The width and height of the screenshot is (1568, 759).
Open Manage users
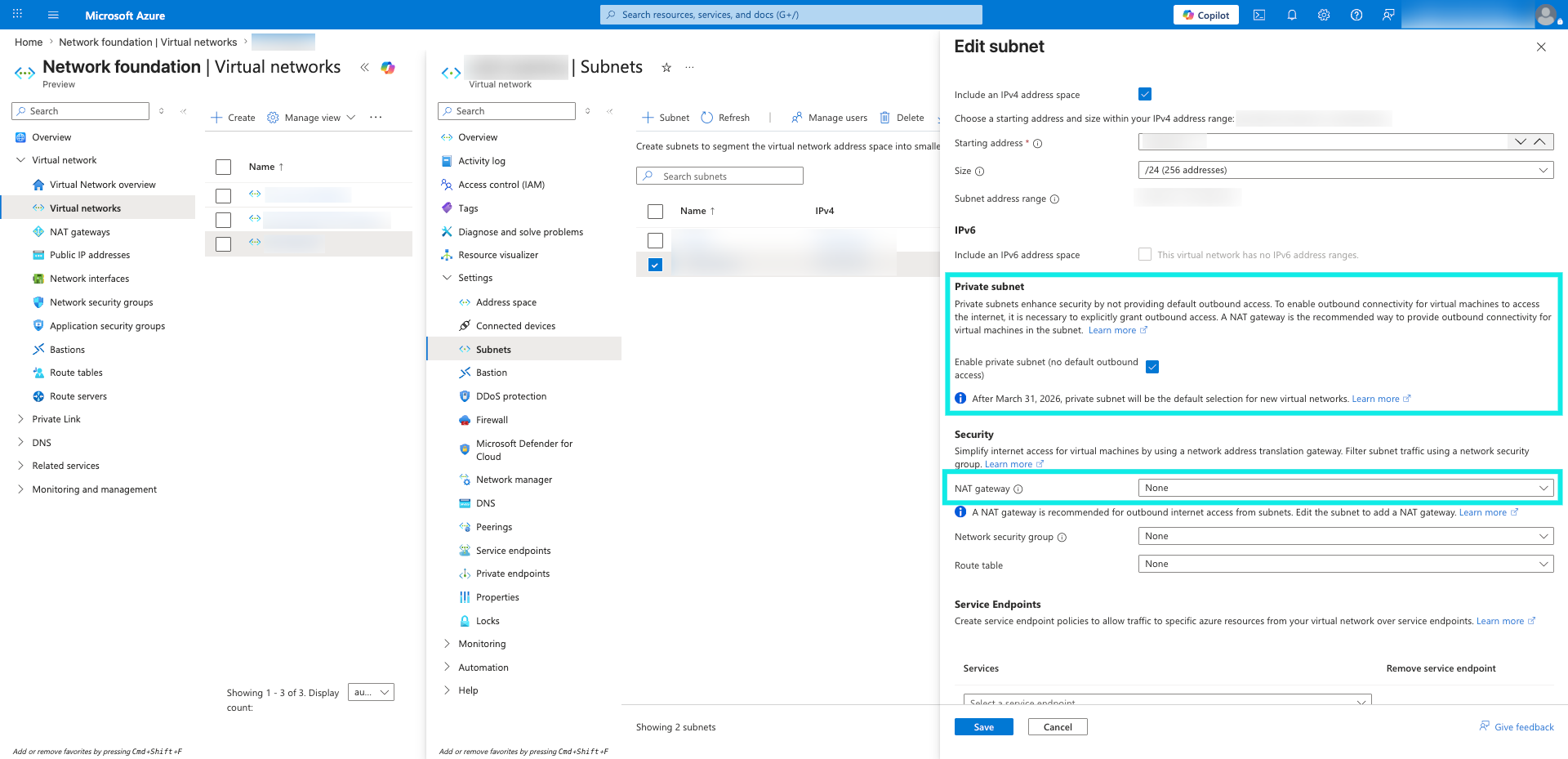pyautogui.click(x=829, y=118)
